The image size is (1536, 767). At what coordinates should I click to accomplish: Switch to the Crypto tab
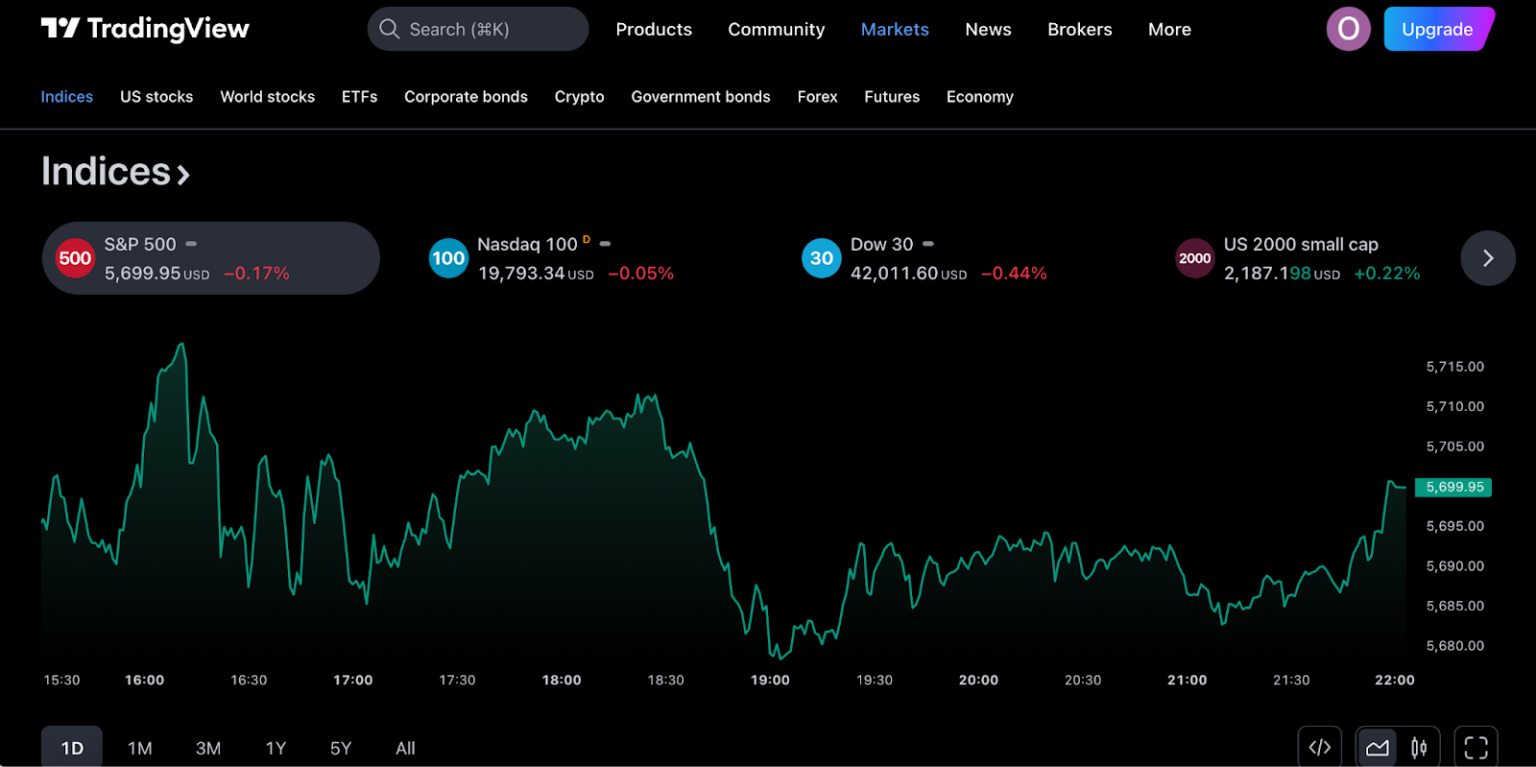pos(579,97)
